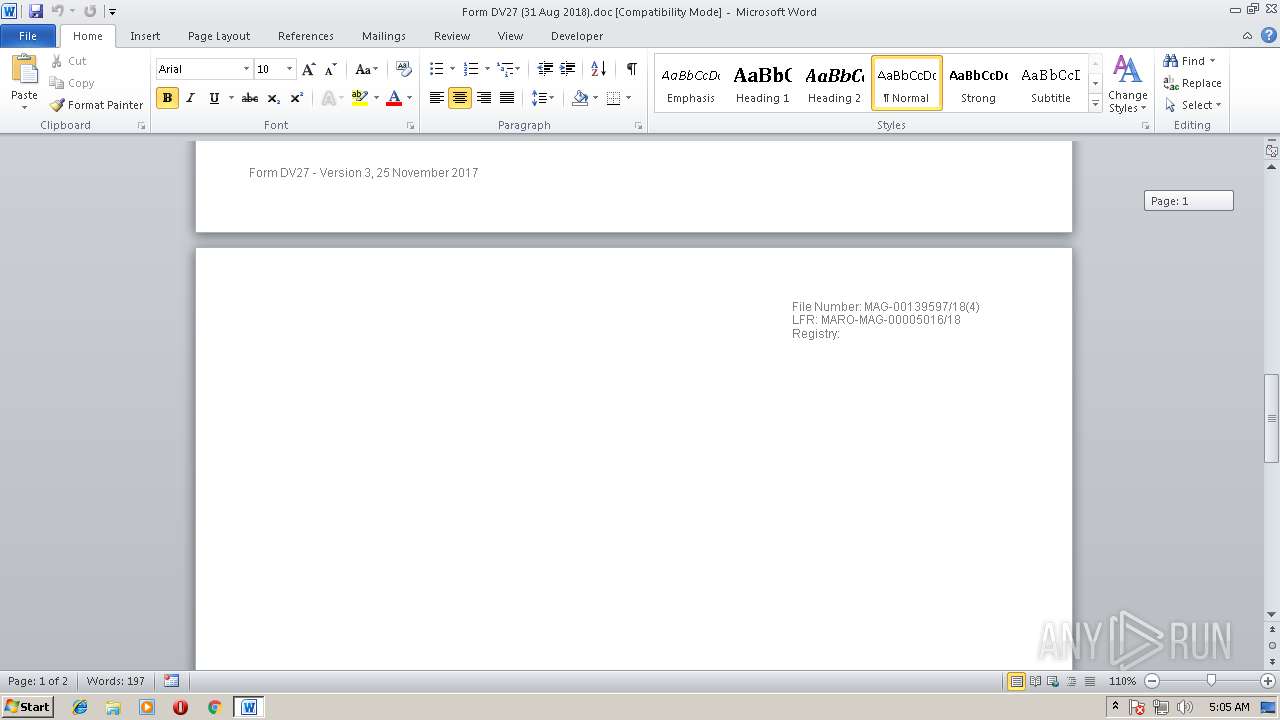Open the font name dropdown
The image size is (1280, 720).
pos(246,69)
